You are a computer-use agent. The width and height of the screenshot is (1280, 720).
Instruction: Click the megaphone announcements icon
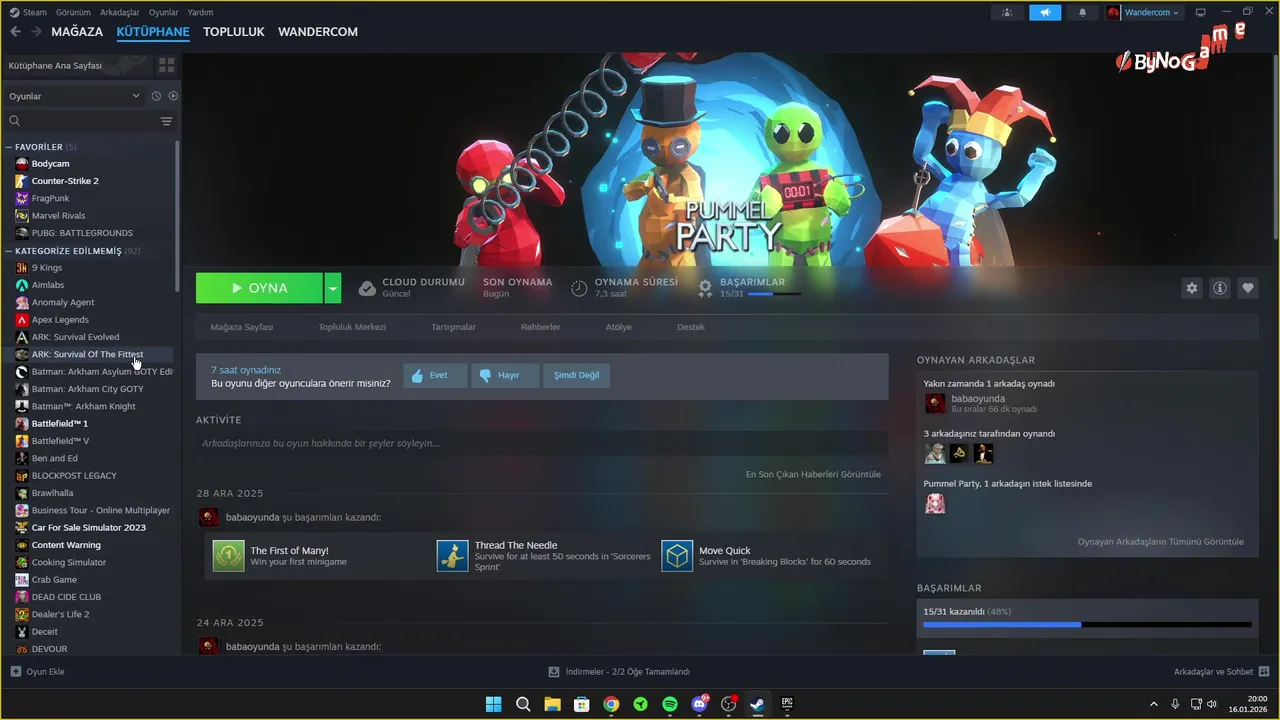coord(1044,13)
